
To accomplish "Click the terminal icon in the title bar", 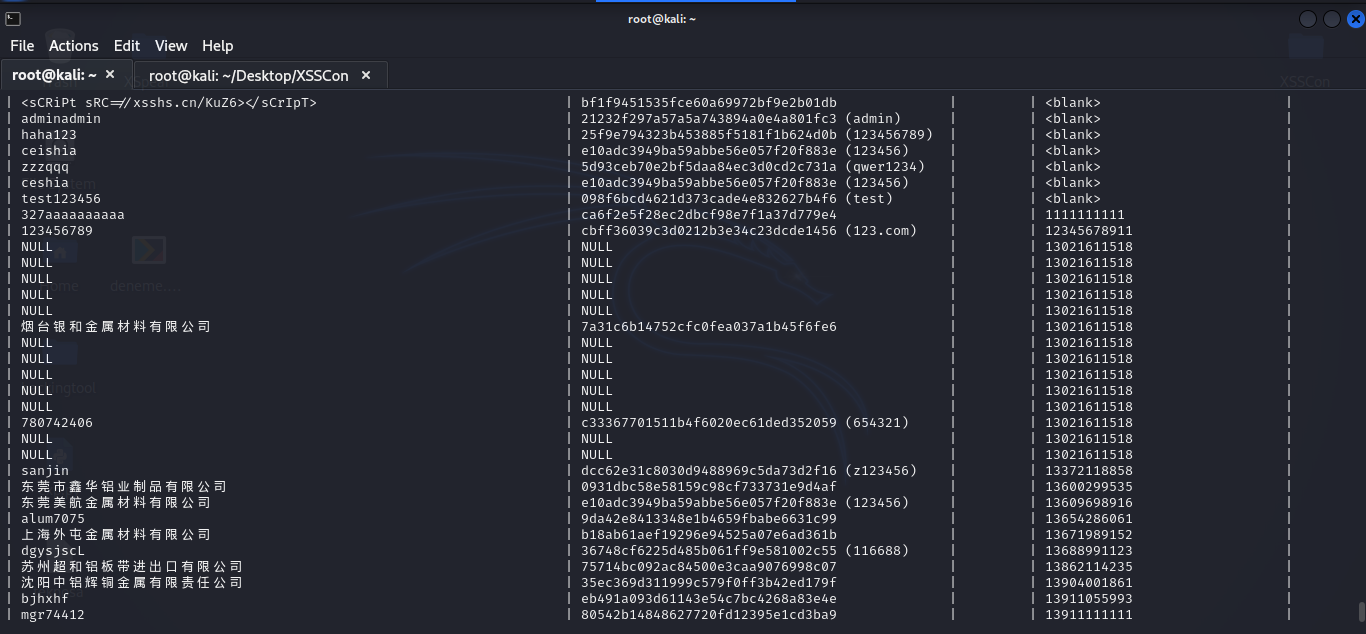I will [12, 19].
